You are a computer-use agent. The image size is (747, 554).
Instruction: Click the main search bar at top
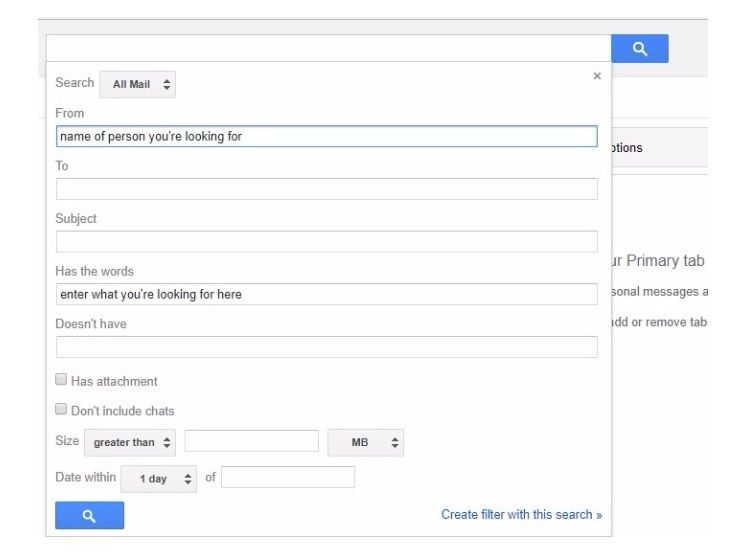328,49
